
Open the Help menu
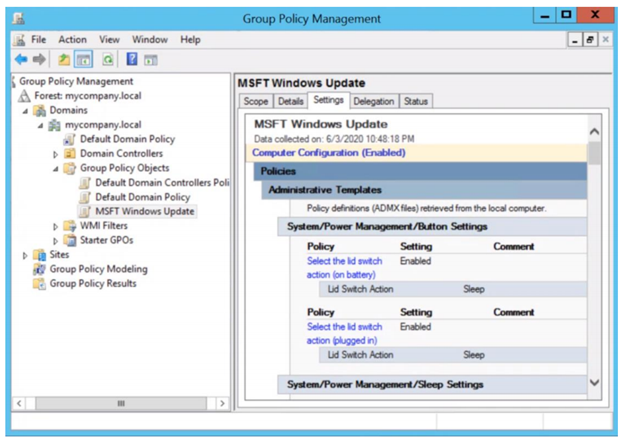tap(190, 40)
